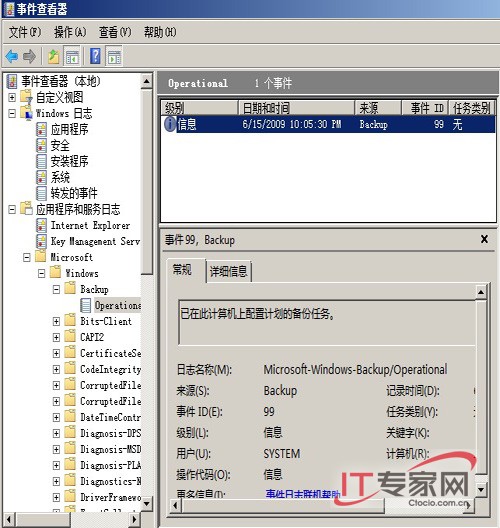Open the Operational log under Backup

pyautogui.click(x=118, y=305)
